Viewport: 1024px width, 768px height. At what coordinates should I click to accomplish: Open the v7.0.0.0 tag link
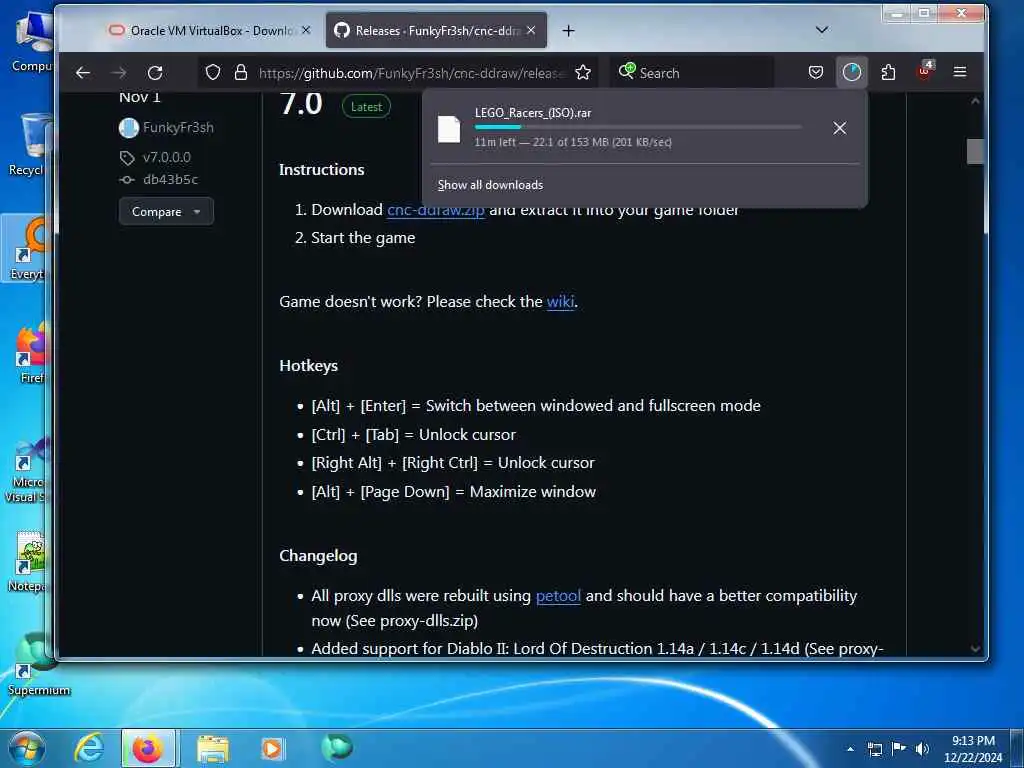[167, 157]
